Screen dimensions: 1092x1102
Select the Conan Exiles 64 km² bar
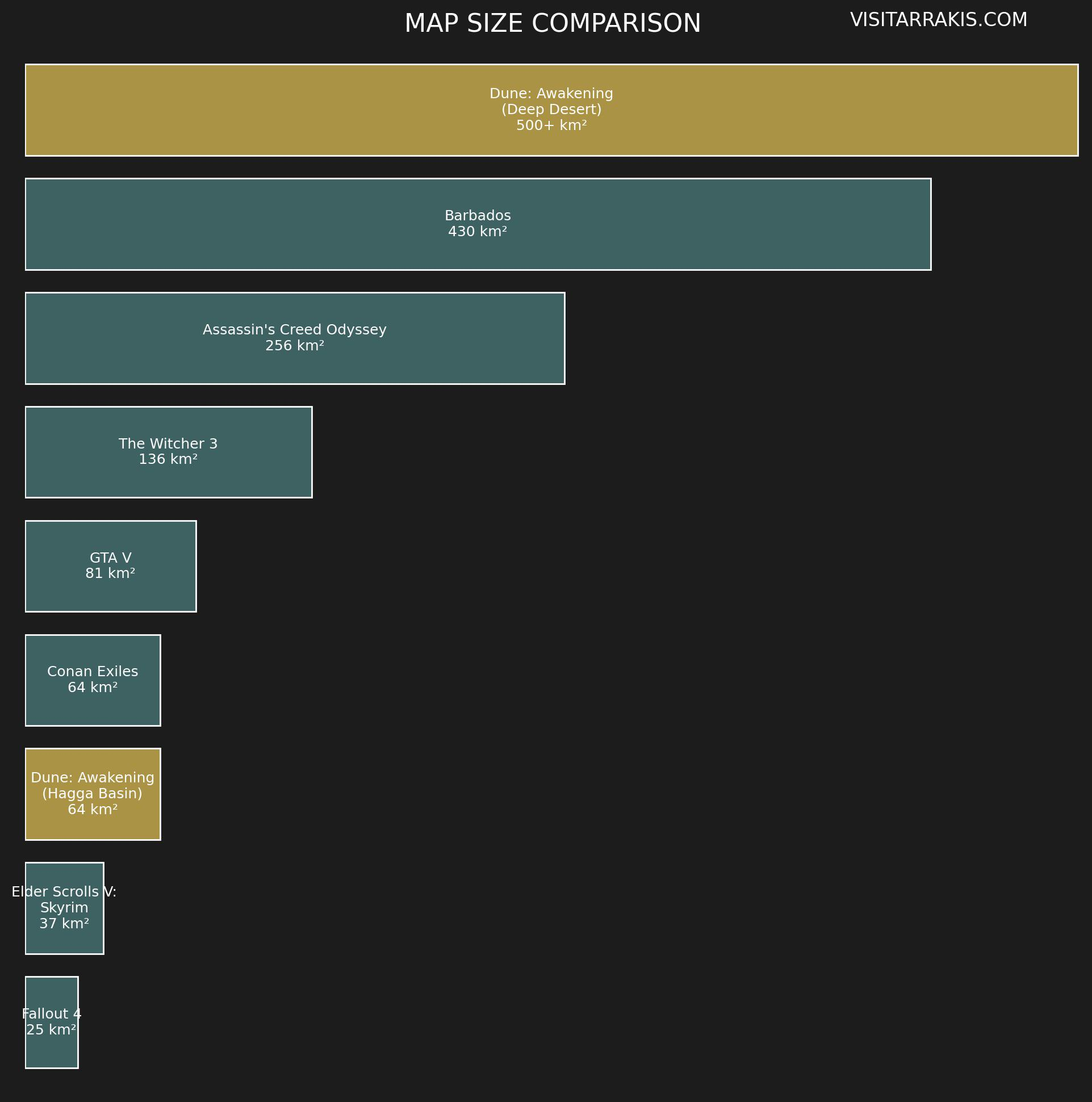pyautogui.click(x=93, y=681)
